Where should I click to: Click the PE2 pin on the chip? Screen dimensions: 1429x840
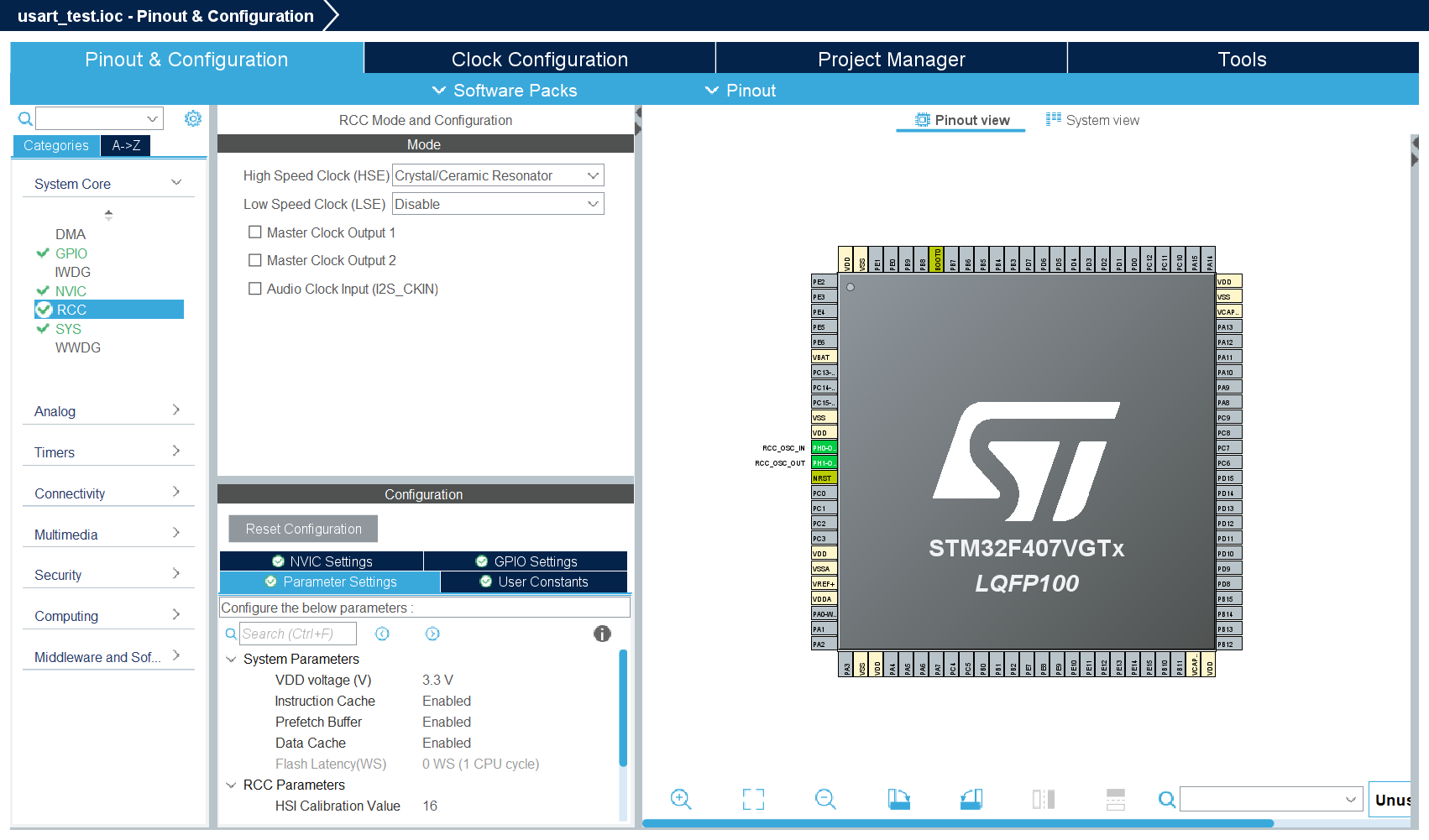tap(824, 282)
